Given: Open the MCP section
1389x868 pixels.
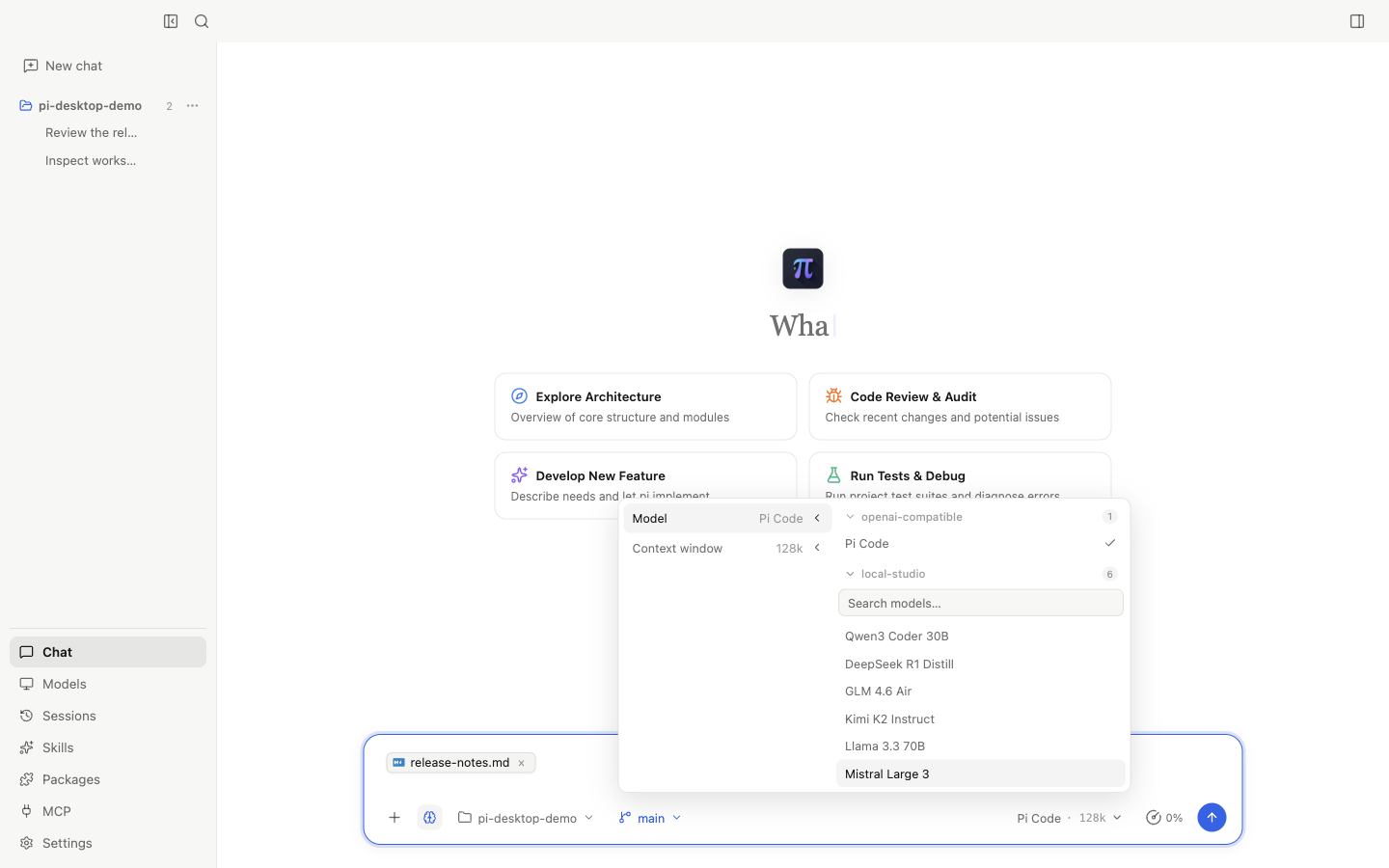Looking at the screenshot, I should [108, 811].
